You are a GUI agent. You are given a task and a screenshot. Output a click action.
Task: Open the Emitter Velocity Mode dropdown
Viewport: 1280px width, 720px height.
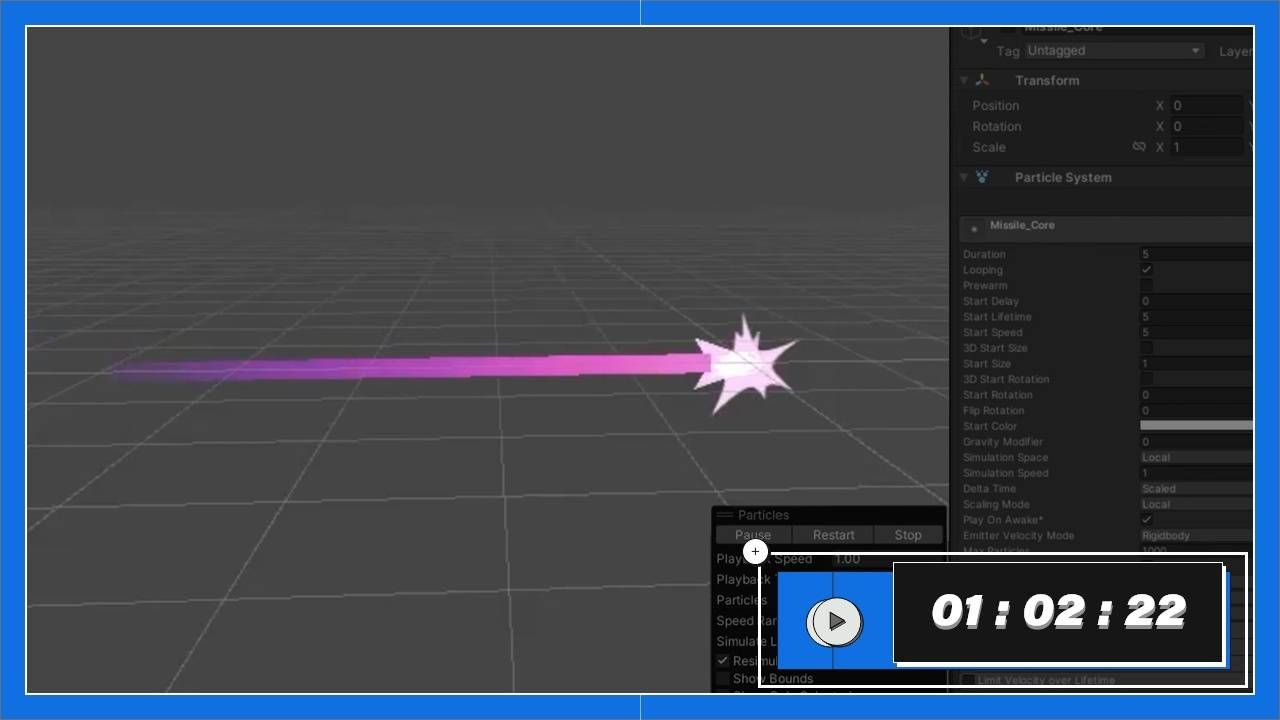[x=1196, y=536]
